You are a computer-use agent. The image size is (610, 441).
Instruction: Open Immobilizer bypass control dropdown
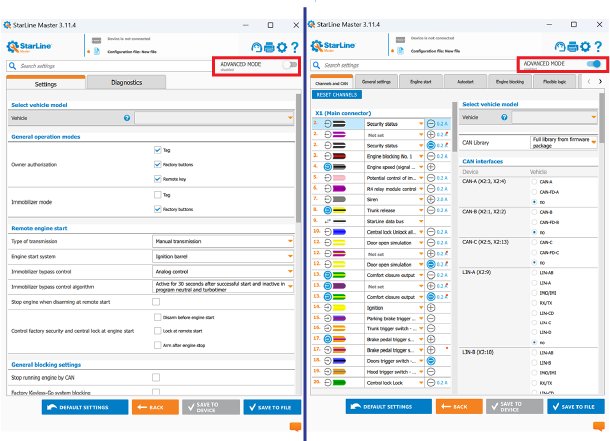click(223, 271)
